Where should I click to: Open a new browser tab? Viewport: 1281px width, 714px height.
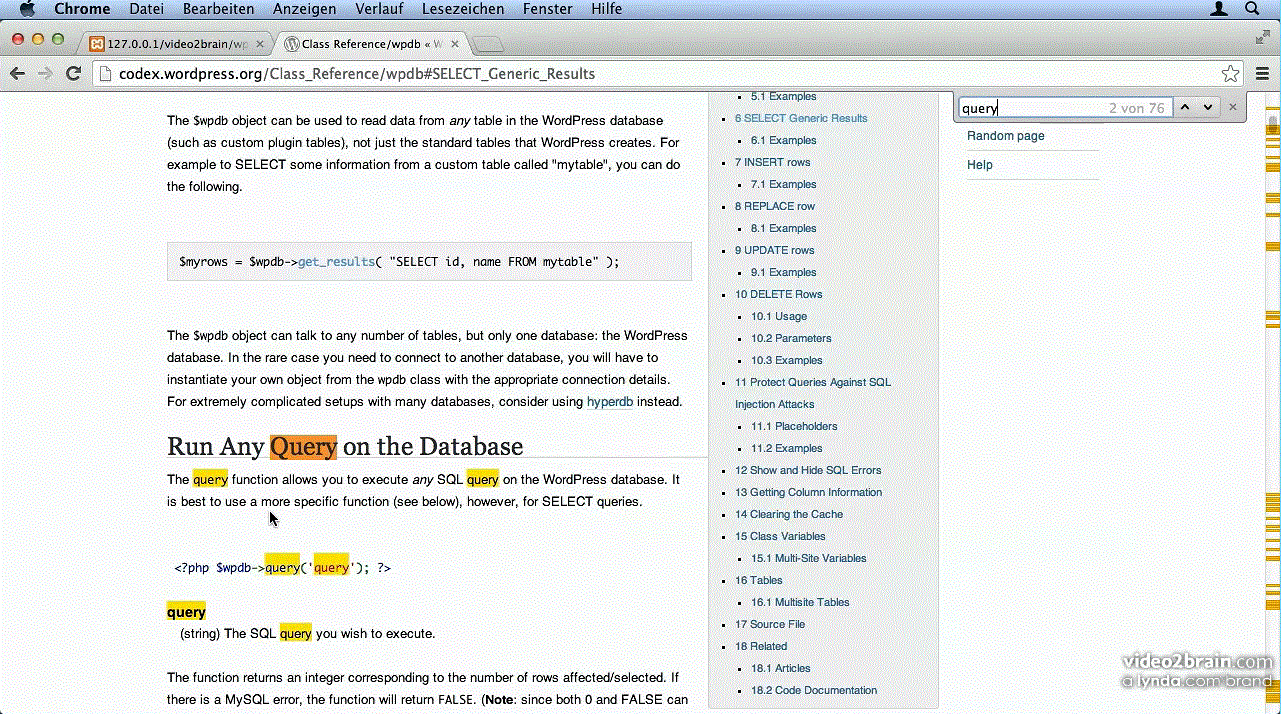click(487, 44)
